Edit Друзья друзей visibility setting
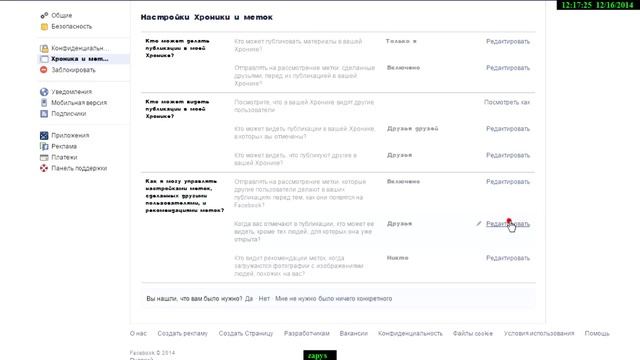 tap(508, 129)
